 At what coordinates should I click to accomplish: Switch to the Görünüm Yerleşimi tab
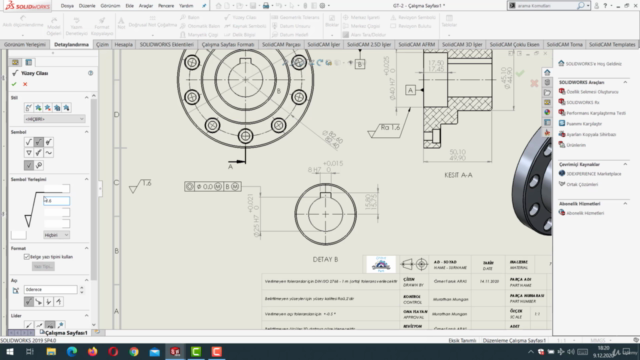pyautogui.click(x=25, y=44)
